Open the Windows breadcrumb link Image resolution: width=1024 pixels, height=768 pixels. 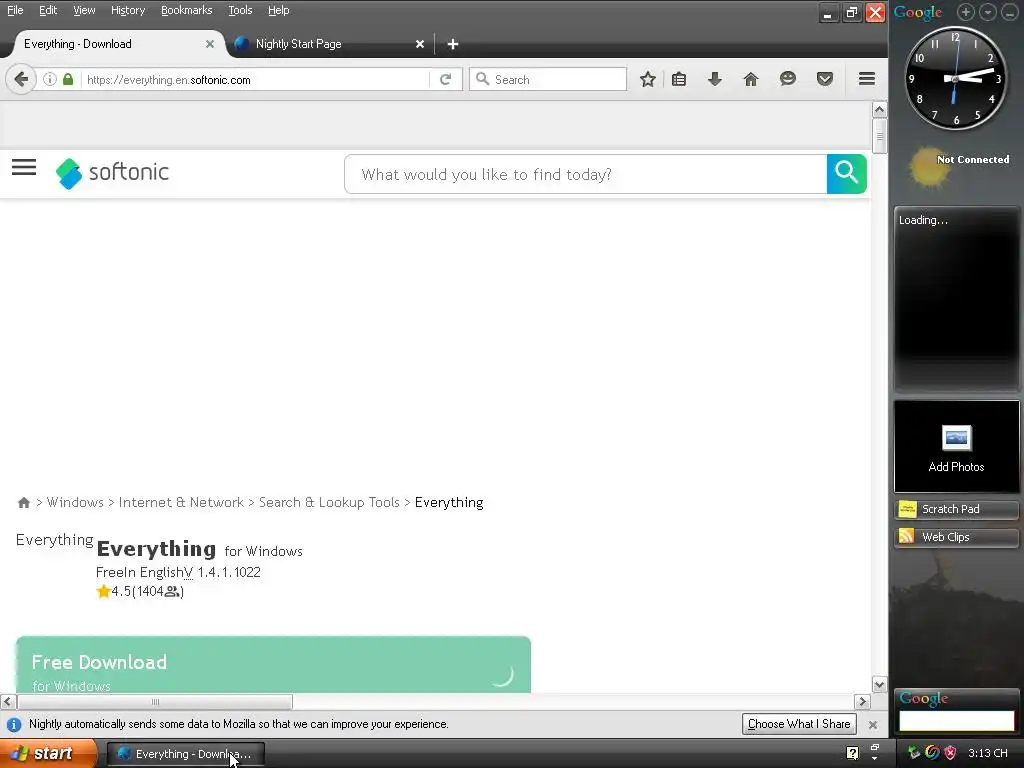click(x=75, y=502)
